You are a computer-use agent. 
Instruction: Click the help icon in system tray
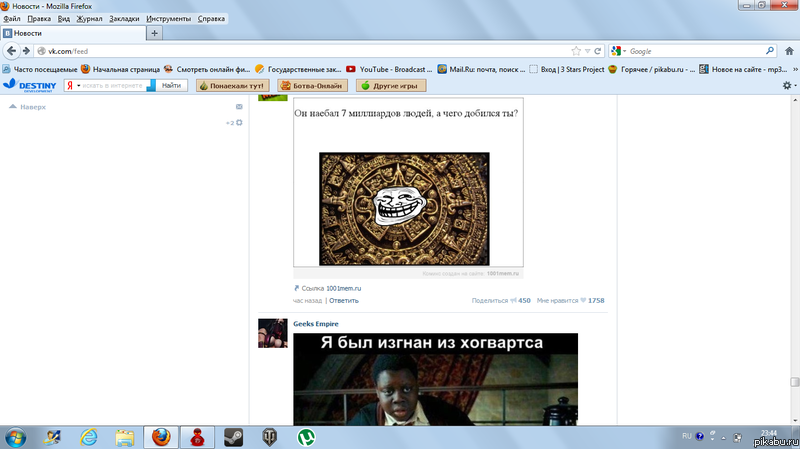pos(699,436)
